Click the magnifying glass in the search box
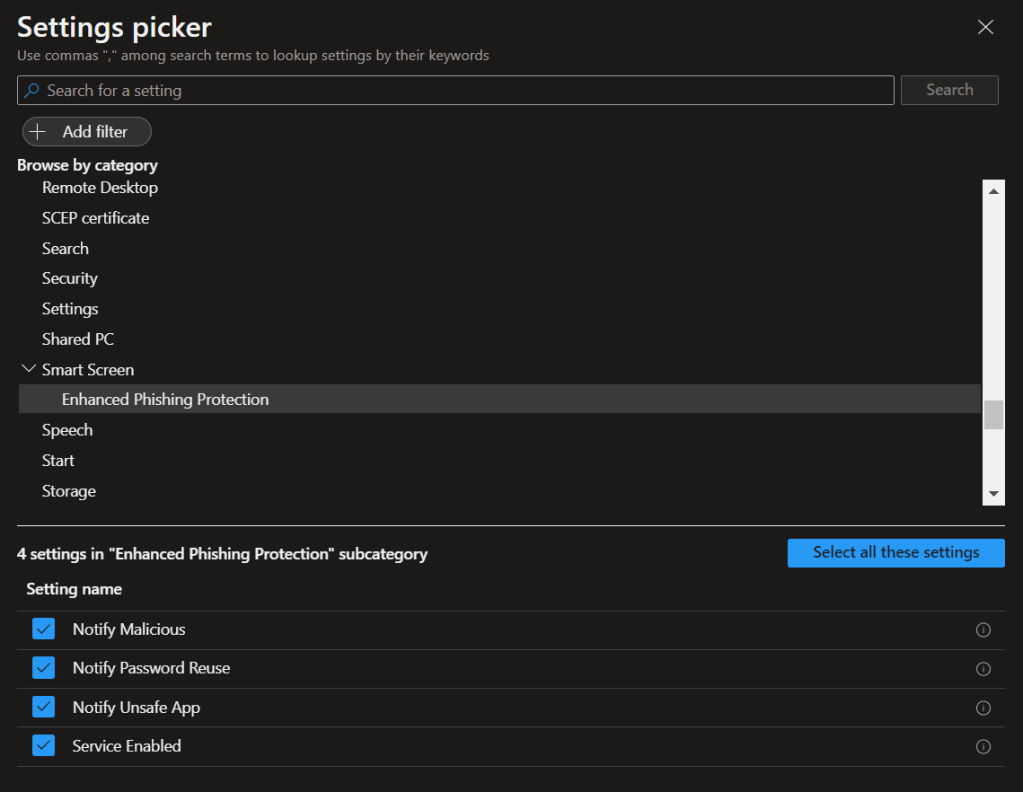Viewport: 1023px width, 792px height. pos(32,90)
